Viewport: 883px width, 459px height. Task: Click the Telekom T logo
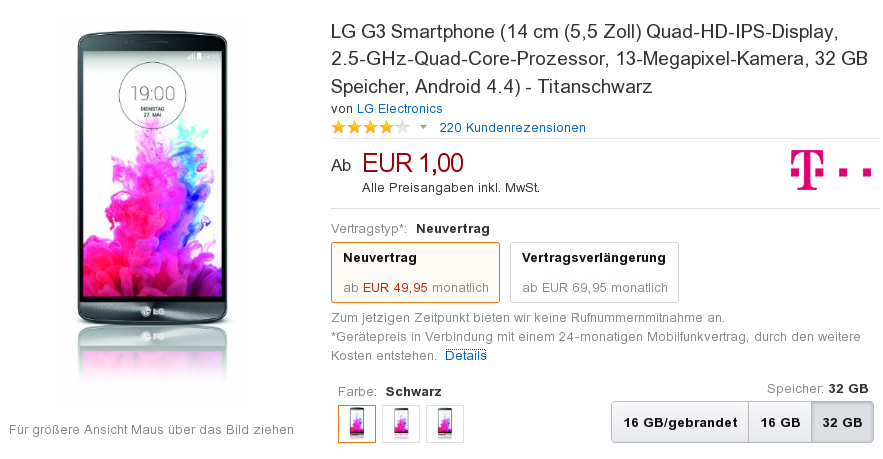coord(830,170)
